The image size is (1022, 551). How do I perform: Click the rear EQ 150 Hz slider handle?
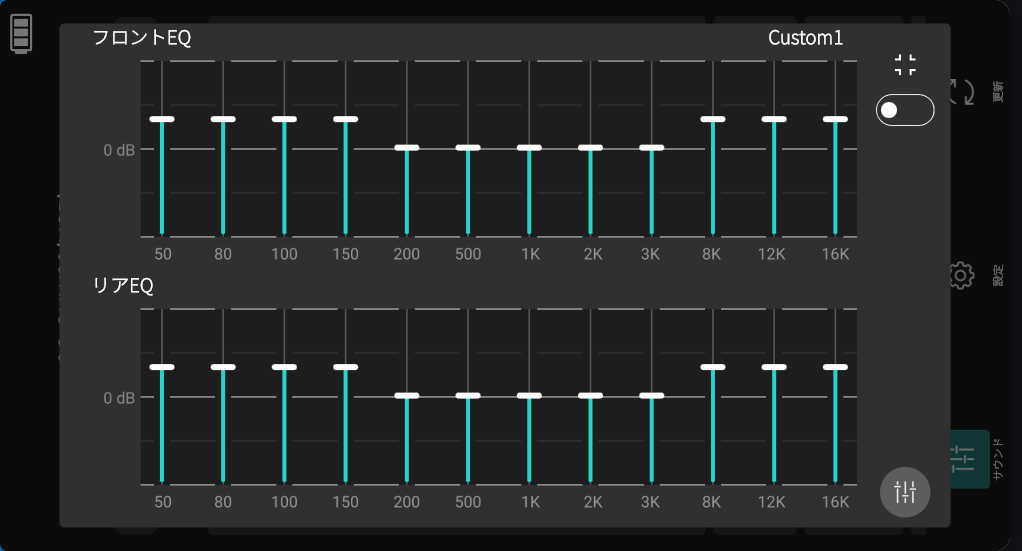pyautogui.click(x=345, y=367)
